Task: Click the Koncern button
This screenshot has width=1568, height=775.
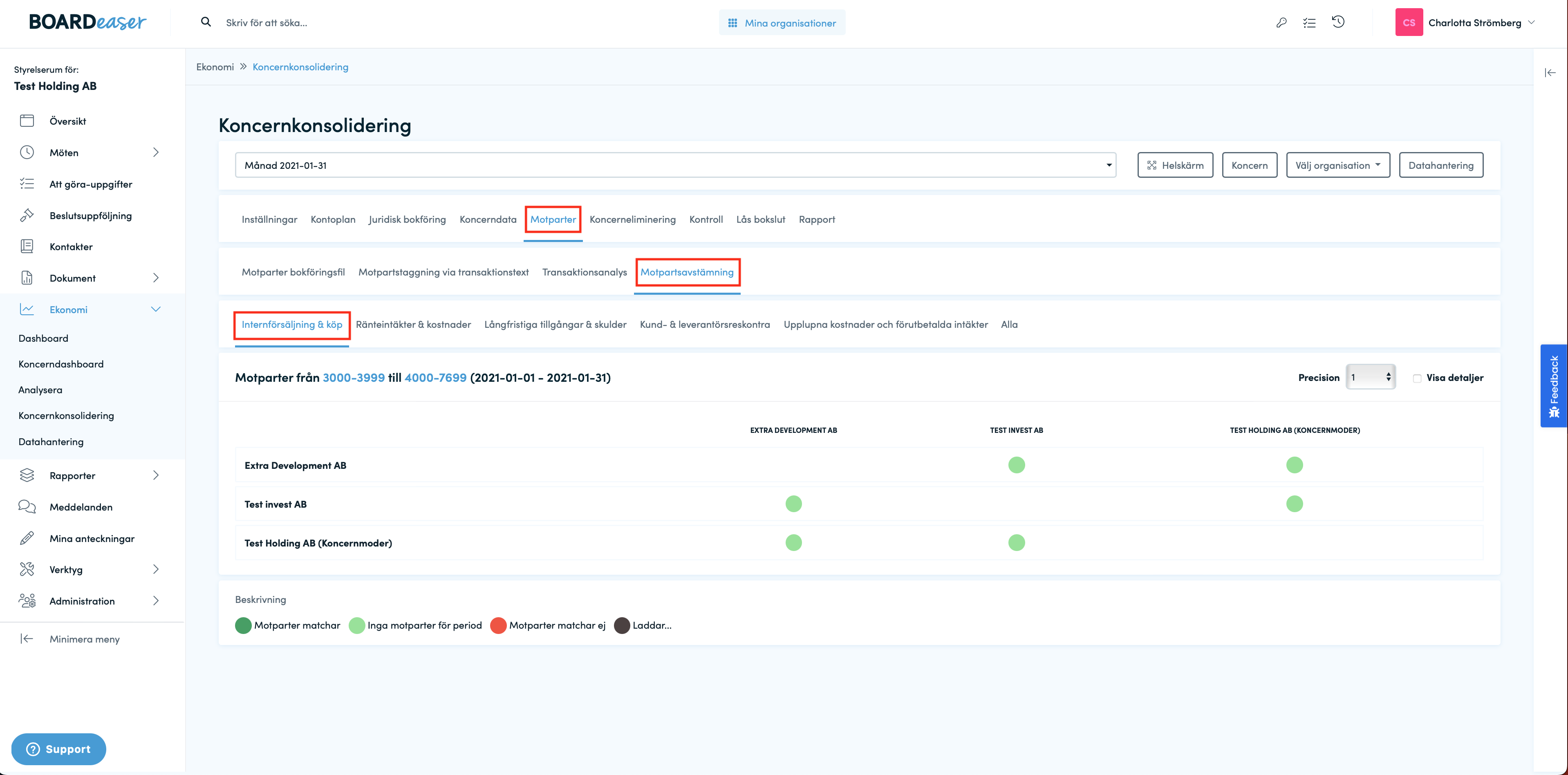Action: pos(1250,165)
